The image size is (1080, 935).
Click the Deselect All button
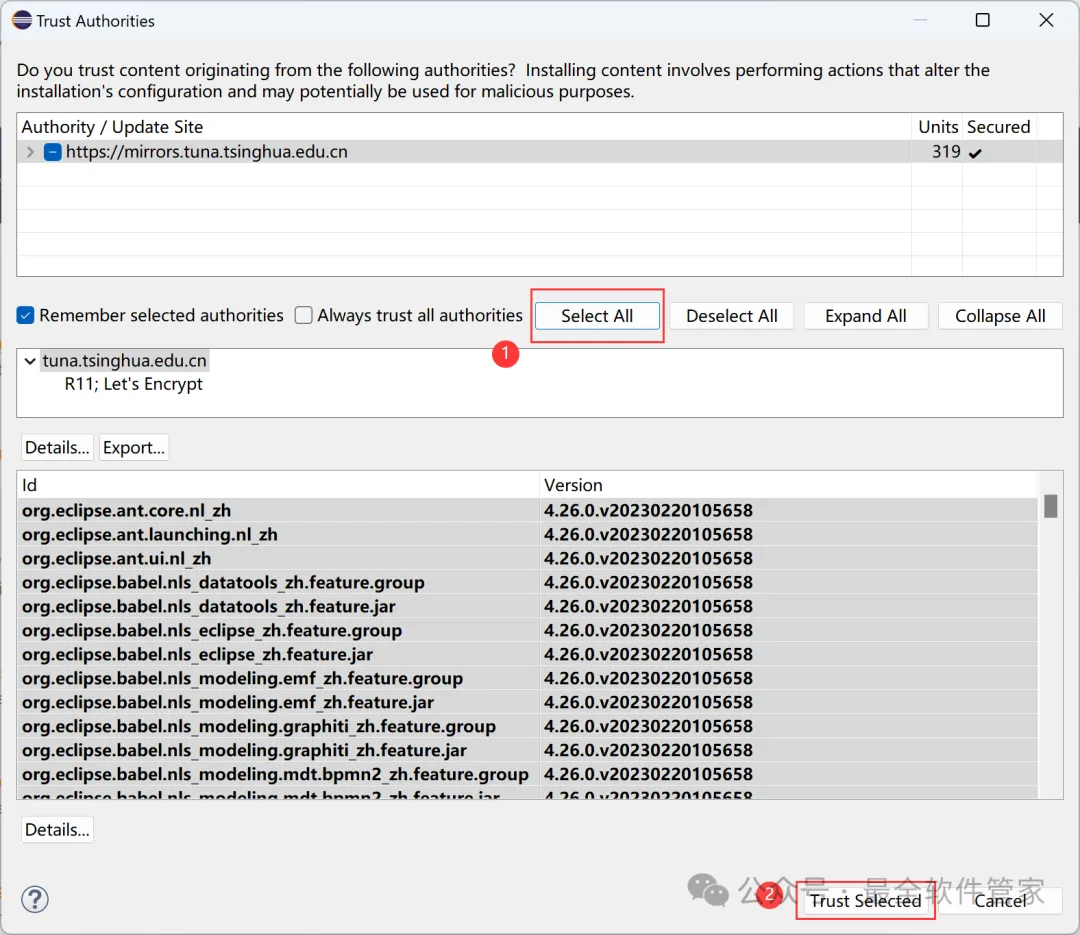[731, 316]
